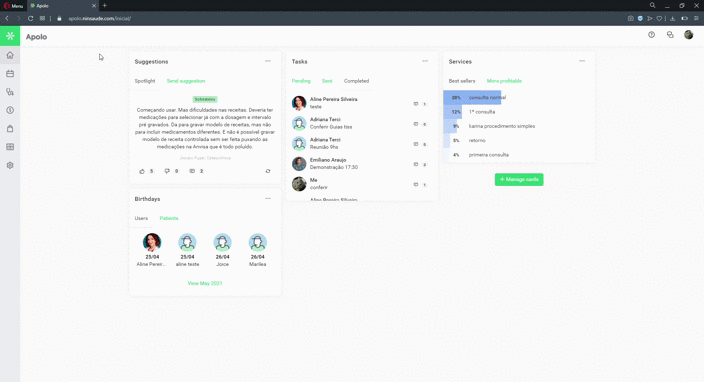This screenshot has height=382, width=704.
Task: Open the shopping bag icon in sidebar
Action: click(x=10, y=129)
